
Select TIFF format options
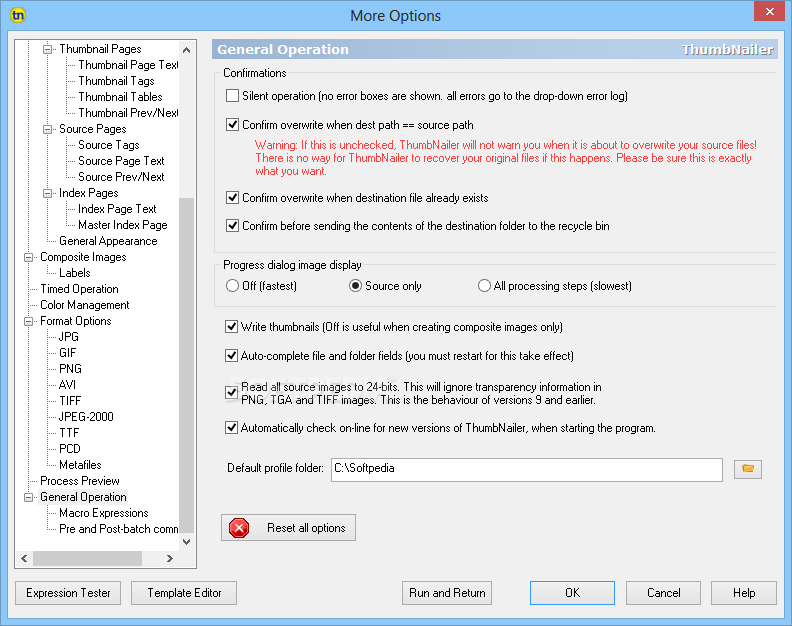70,401
